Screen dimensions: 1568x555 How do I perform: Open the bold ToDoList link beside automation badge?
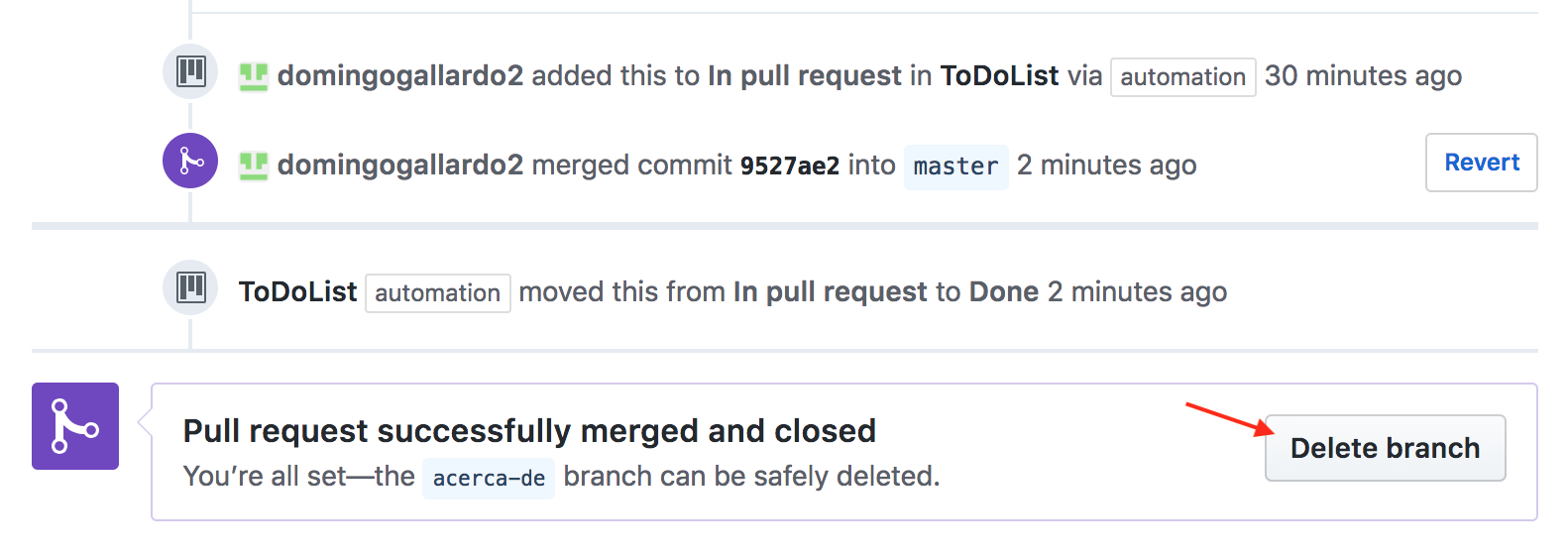coord(297,292)
